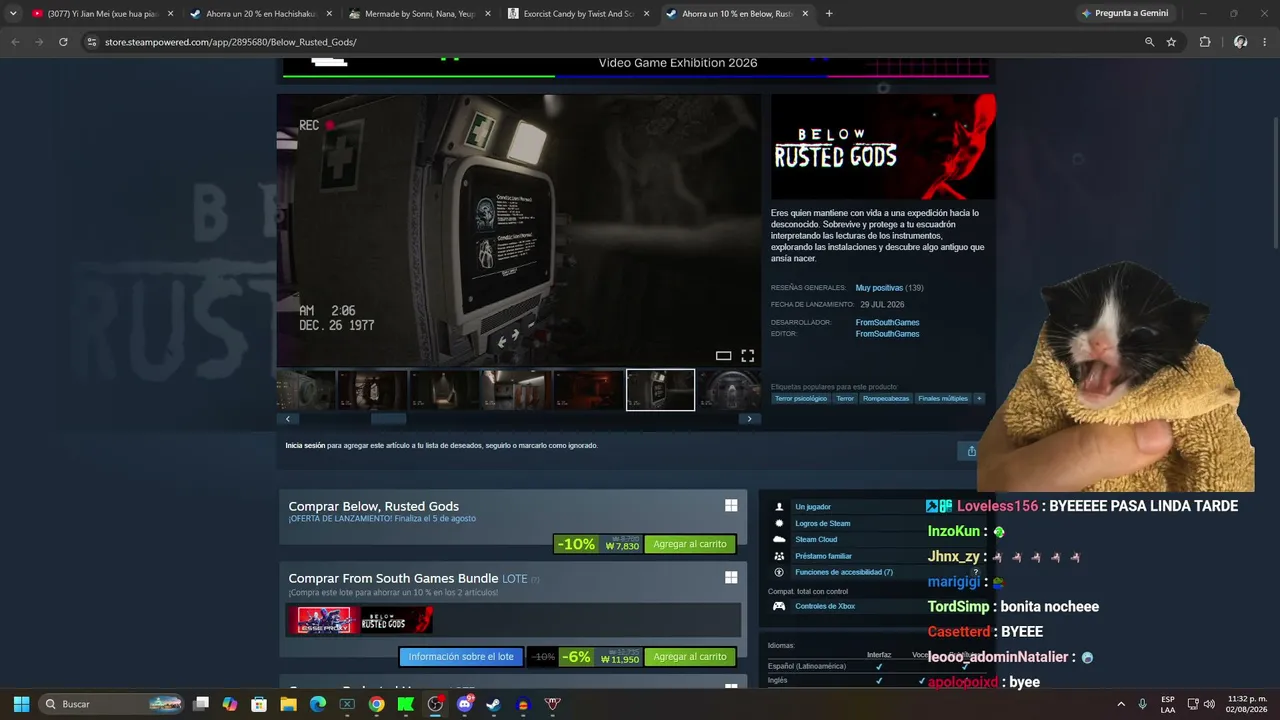Switch to the Exorcist Candy tab
The height and width of the screenshot is (720, 1280).
pyautogui.click(x=576, y=14)
